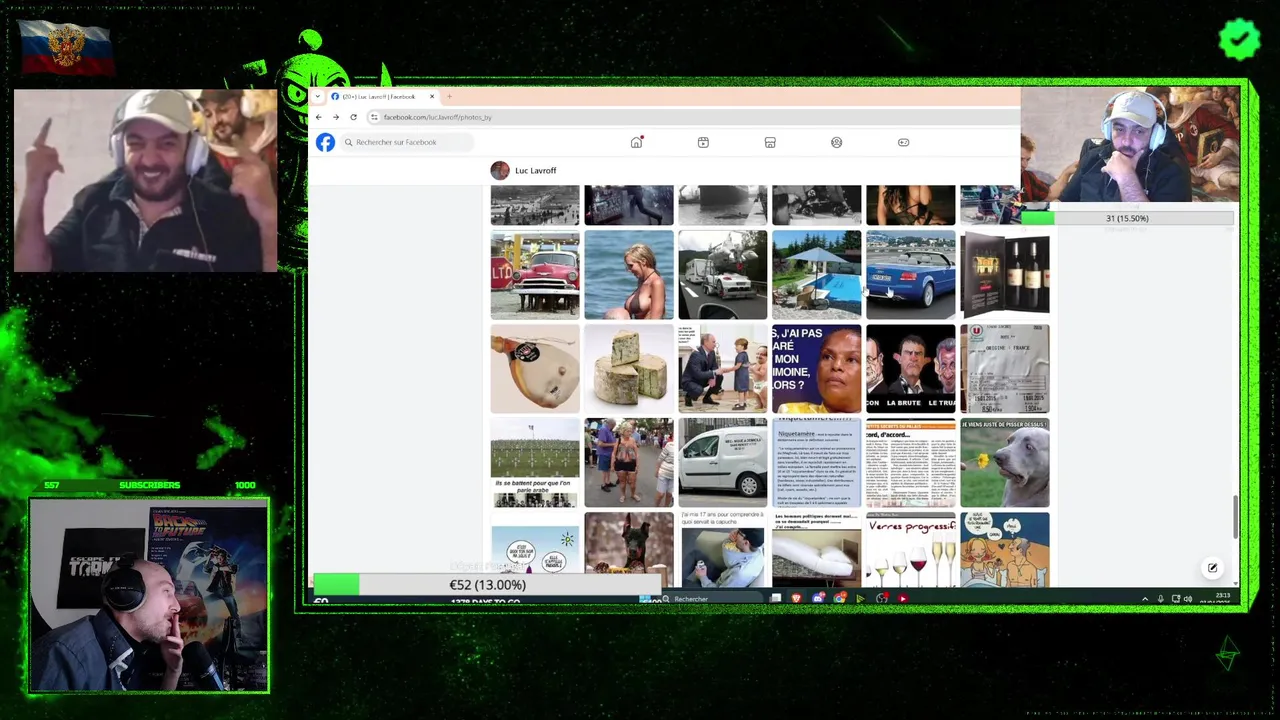Viewport: 1280px width, 720px height.
Task: Open the white van photo
Action: [723, 463]
